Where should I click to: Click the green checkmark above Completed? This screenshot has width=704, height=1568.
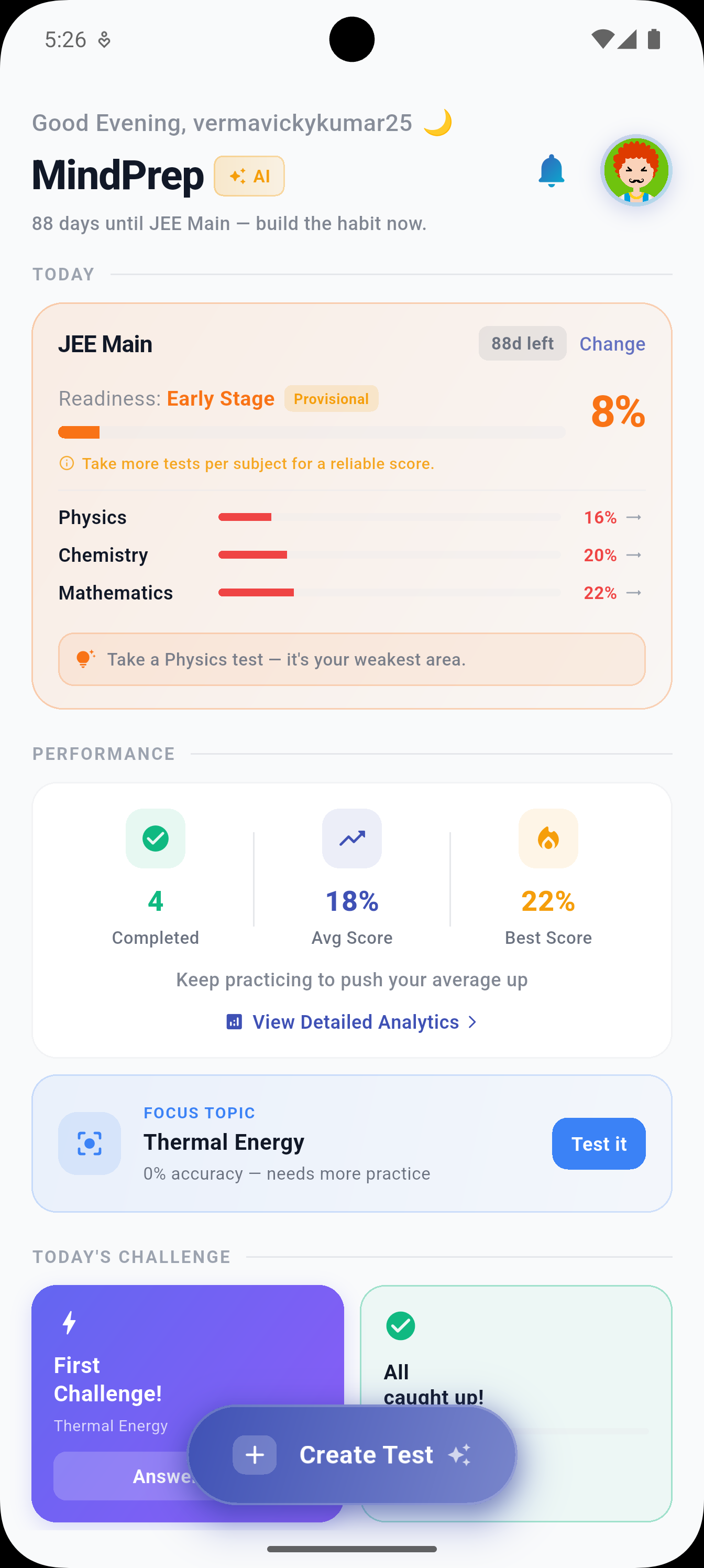point(156,839)
